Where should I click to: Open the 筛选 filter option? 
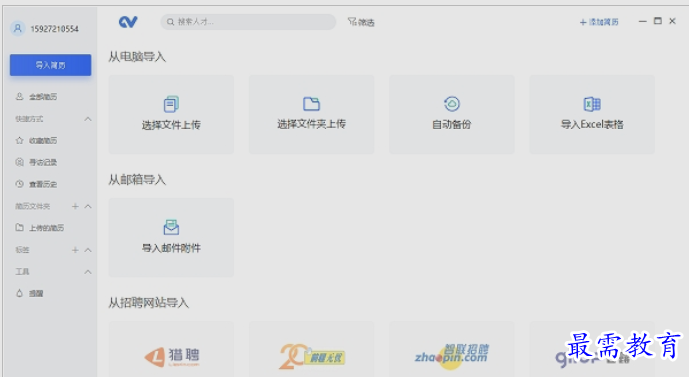[361, 22]
